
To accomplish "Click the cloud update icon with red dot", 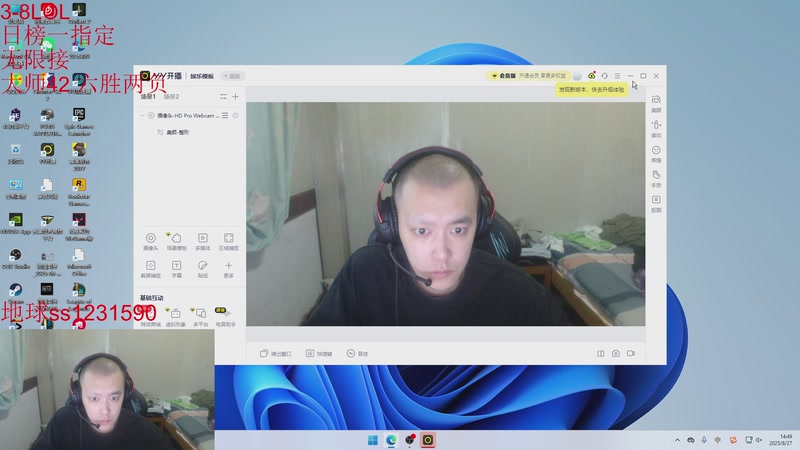I will click(x=591, y=76).
